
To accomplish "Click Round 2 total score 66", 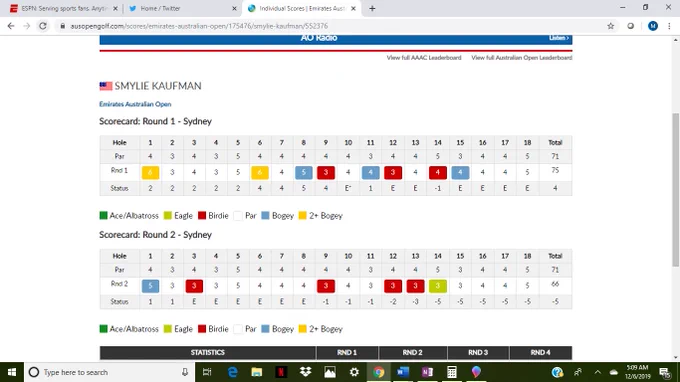I will tap(555, 284).
